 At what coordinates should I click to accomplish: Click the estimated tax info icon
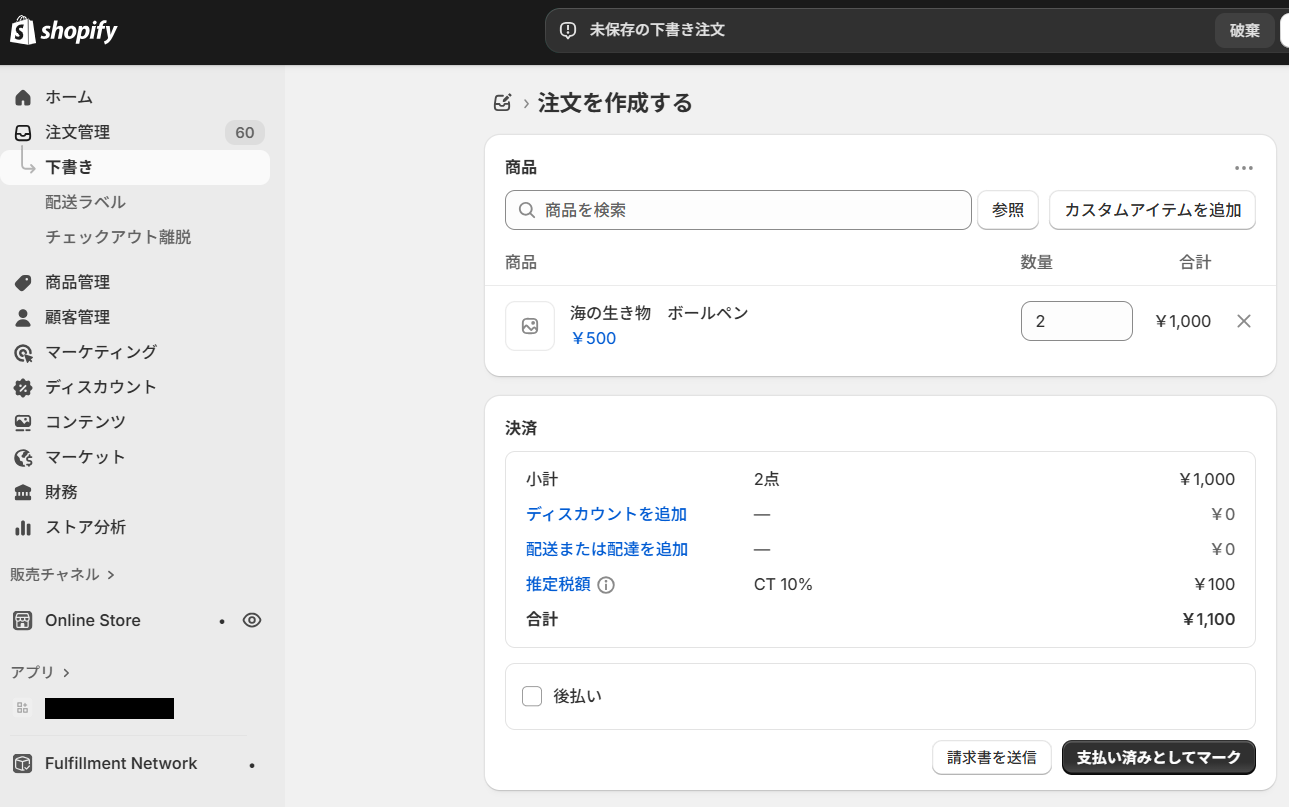click(x=606, y=585)
